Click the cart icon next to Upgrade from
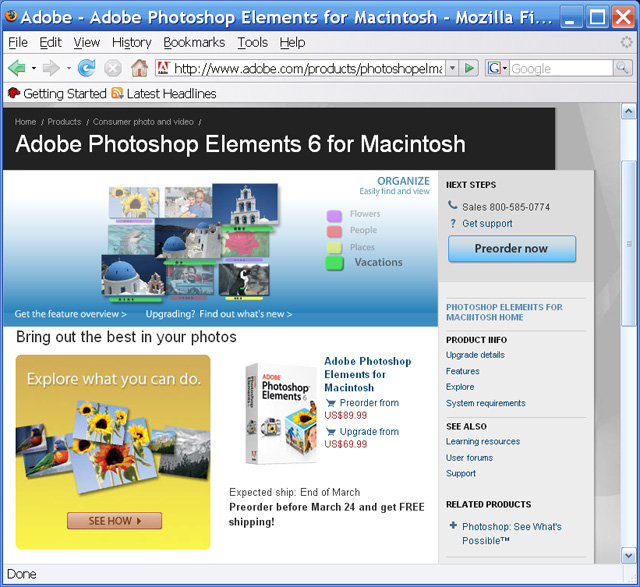This screenshot has width=640, height=587. pos(331,432)
